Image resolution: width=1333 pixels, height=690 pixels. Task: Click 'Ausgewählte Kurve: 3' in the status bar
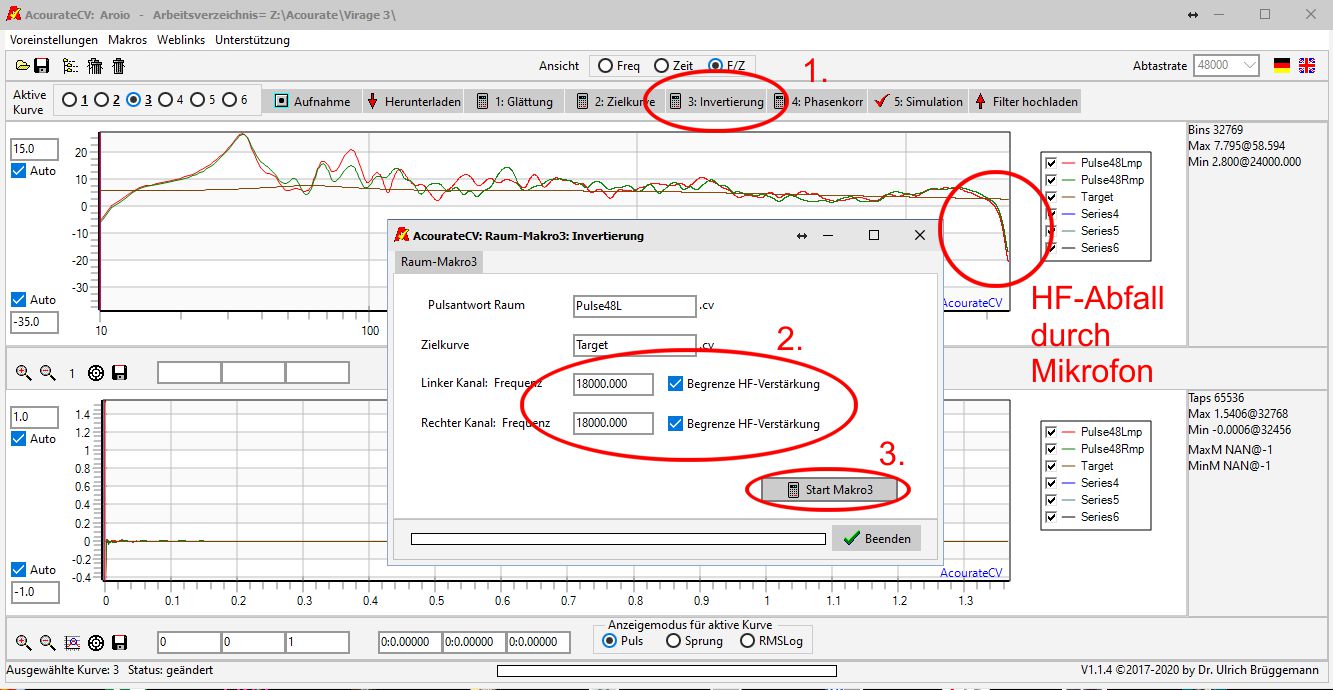(x=63, y=670)
